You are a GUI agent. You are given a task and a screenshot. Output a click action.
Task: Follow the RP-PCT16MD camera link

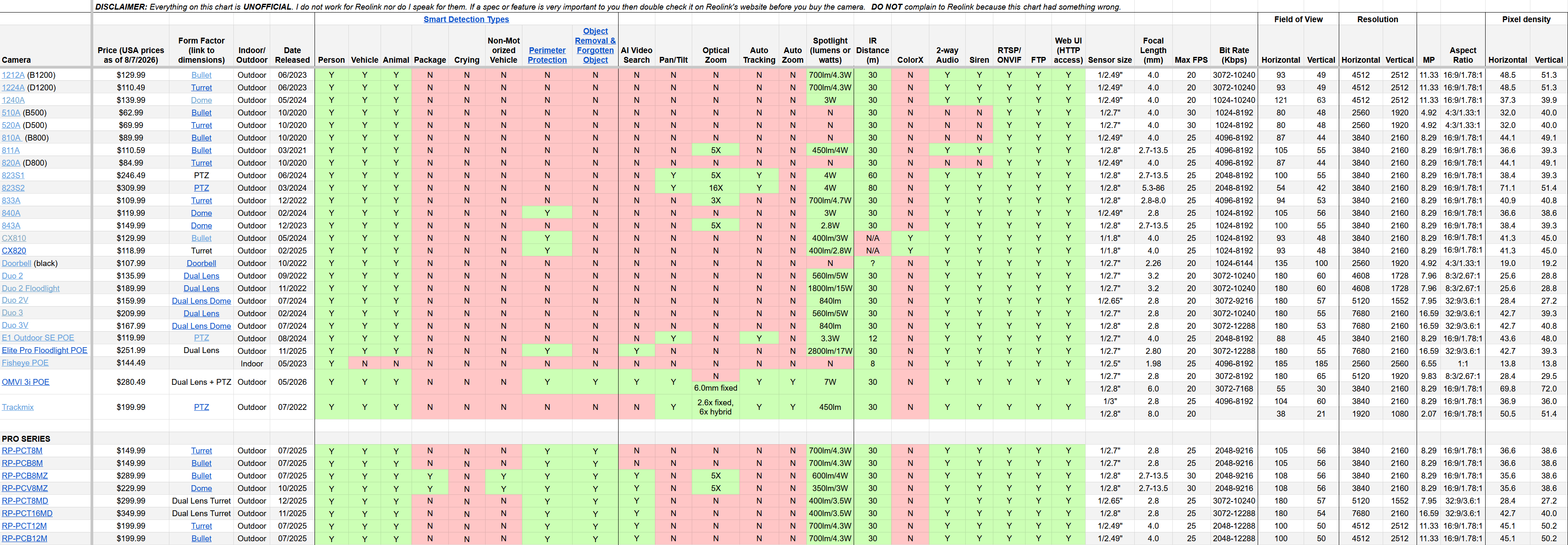pyautogui.click(x=27, y=514)
